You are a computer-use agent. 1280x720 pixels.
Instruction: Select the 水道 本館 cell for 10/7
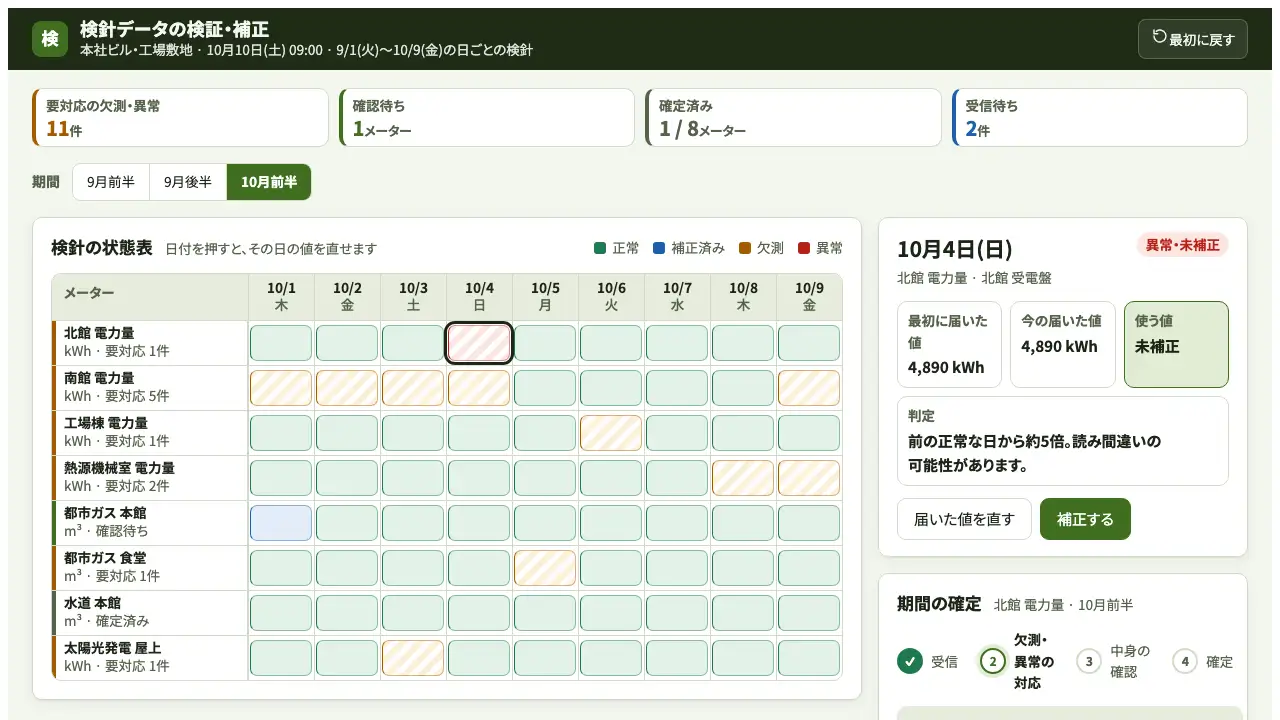pyautogui.click(x=677, y=613)
